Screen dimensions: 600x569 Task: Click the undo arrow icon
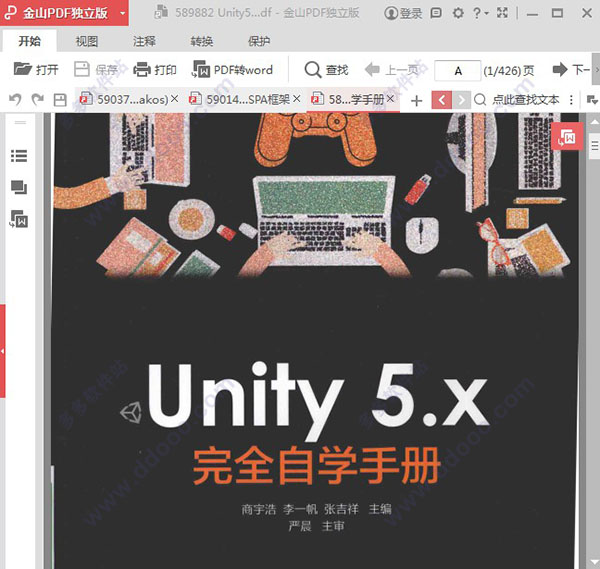[x=15, y=99]
